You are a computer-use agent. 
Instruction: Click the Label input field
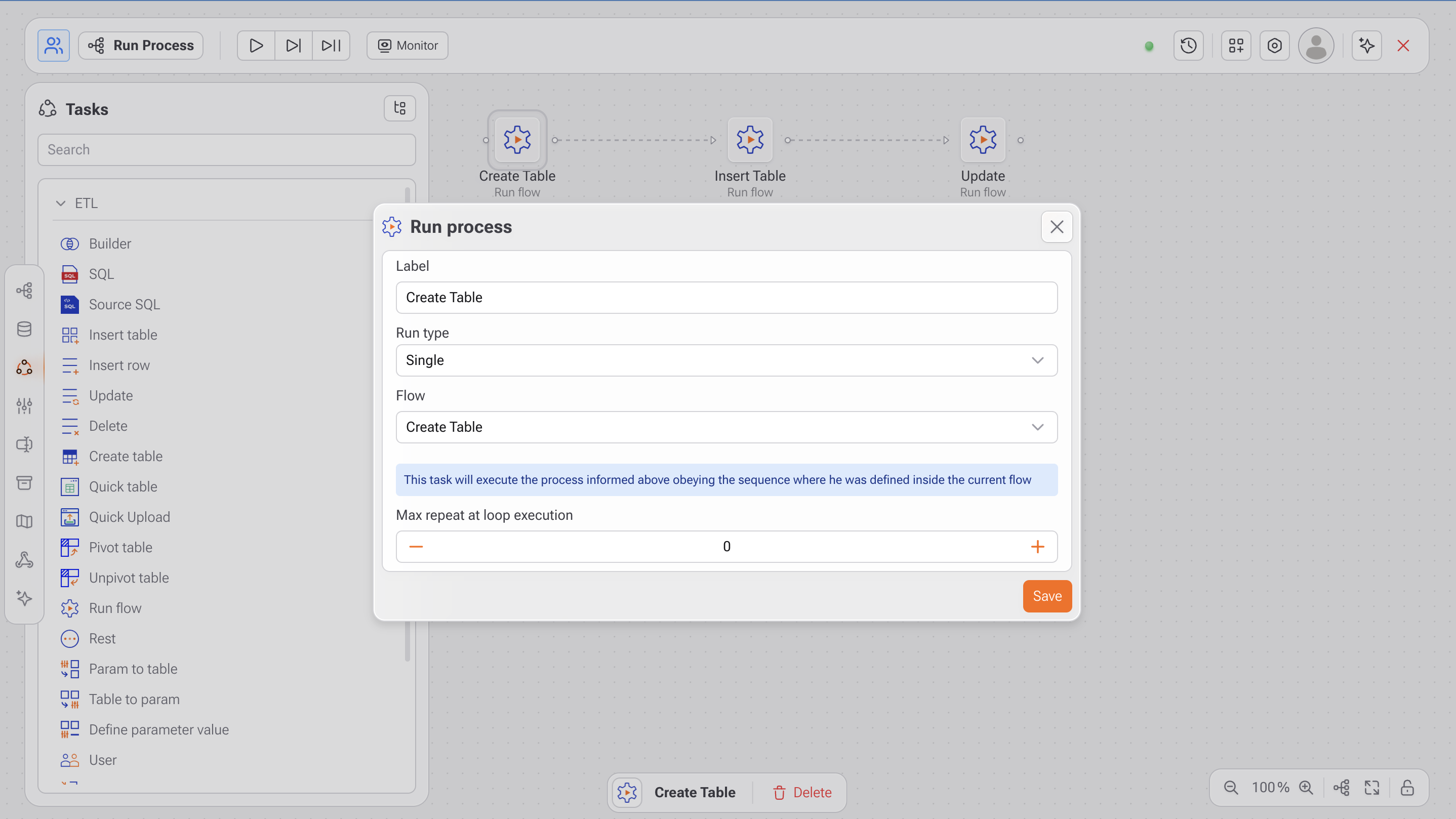[726, 297]
